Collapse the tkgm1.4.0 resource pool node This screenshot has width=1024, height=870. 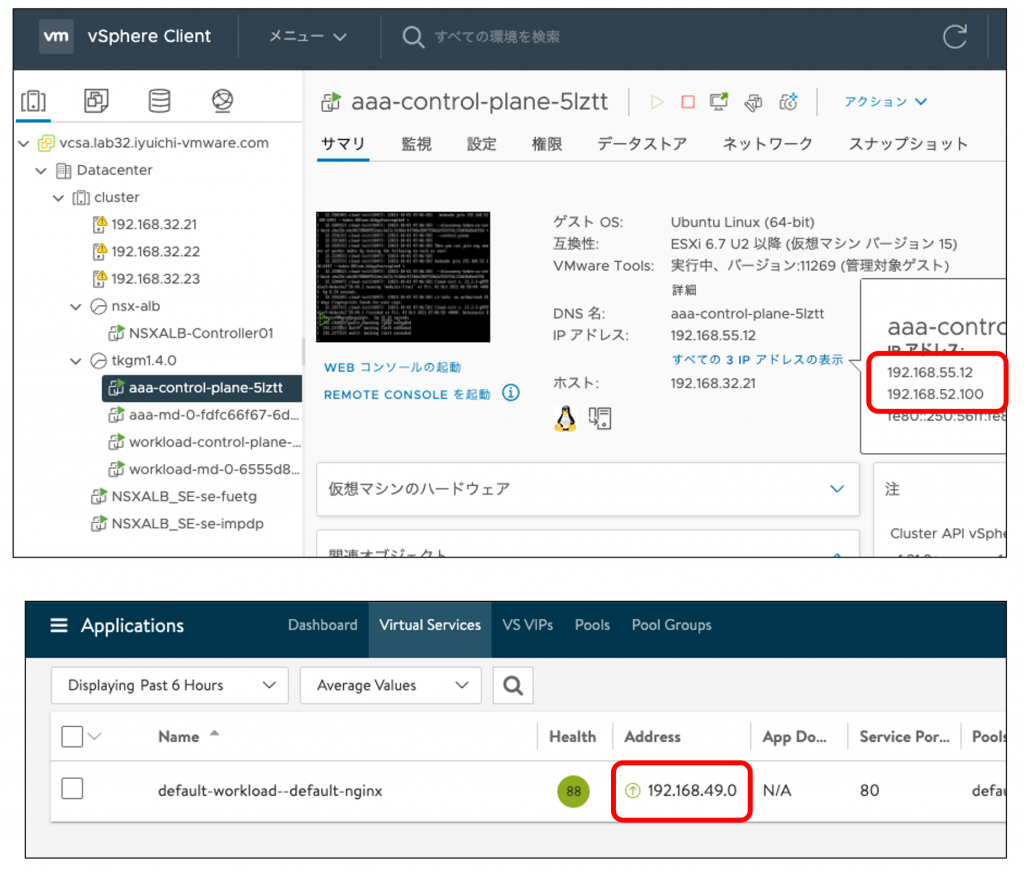point(76,361)
